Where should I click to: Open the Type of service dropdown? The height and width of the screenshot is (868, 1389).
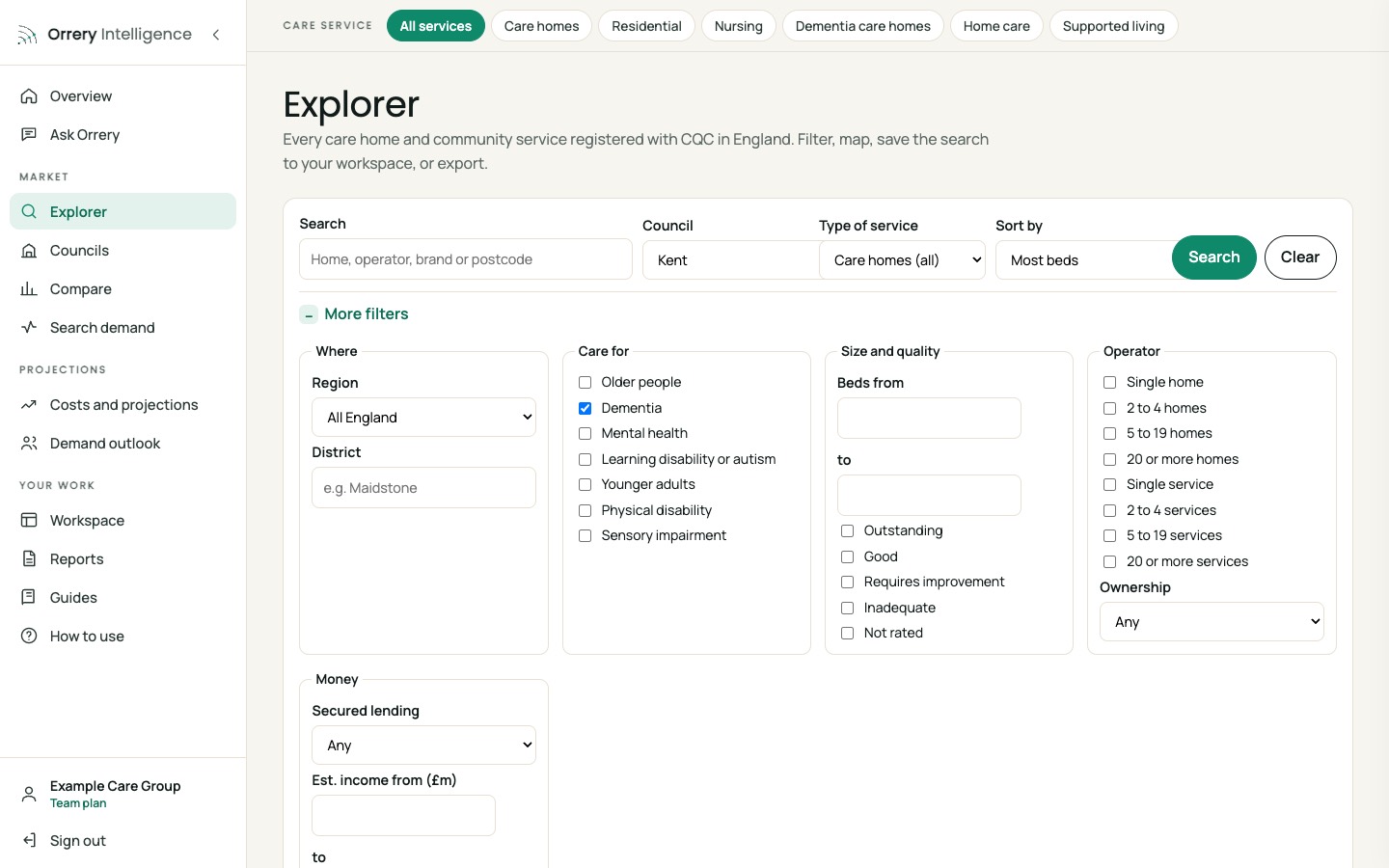tap(902, 260)
